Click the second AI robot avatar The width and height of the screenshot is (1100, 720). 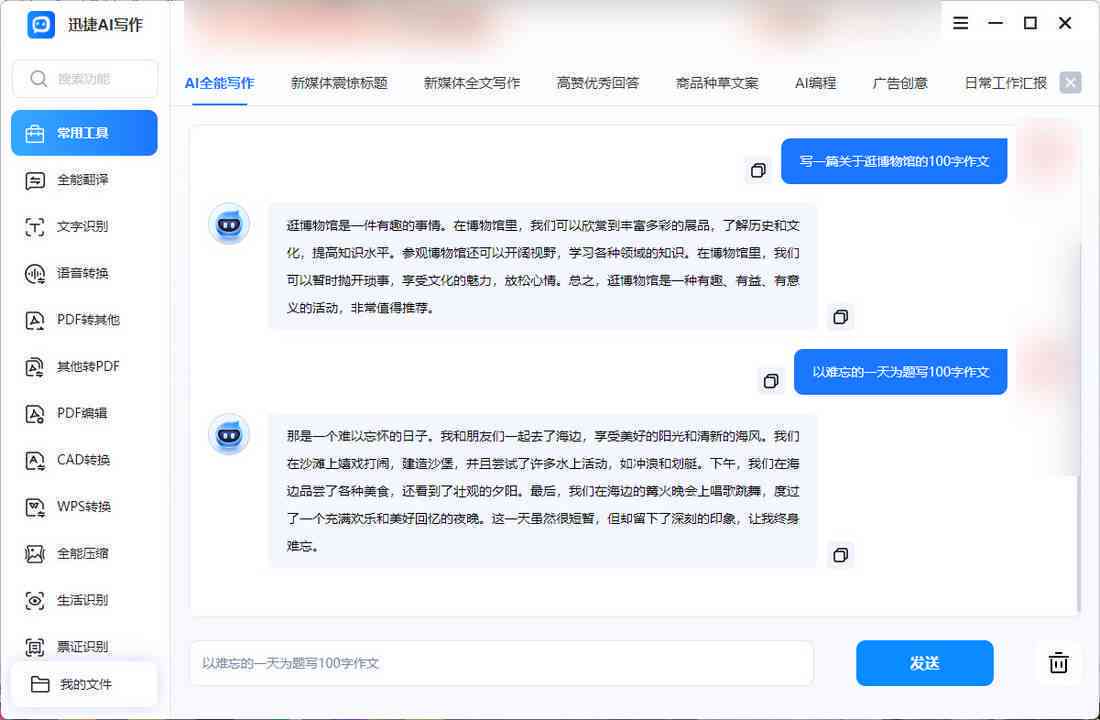(x=229, y=434)
